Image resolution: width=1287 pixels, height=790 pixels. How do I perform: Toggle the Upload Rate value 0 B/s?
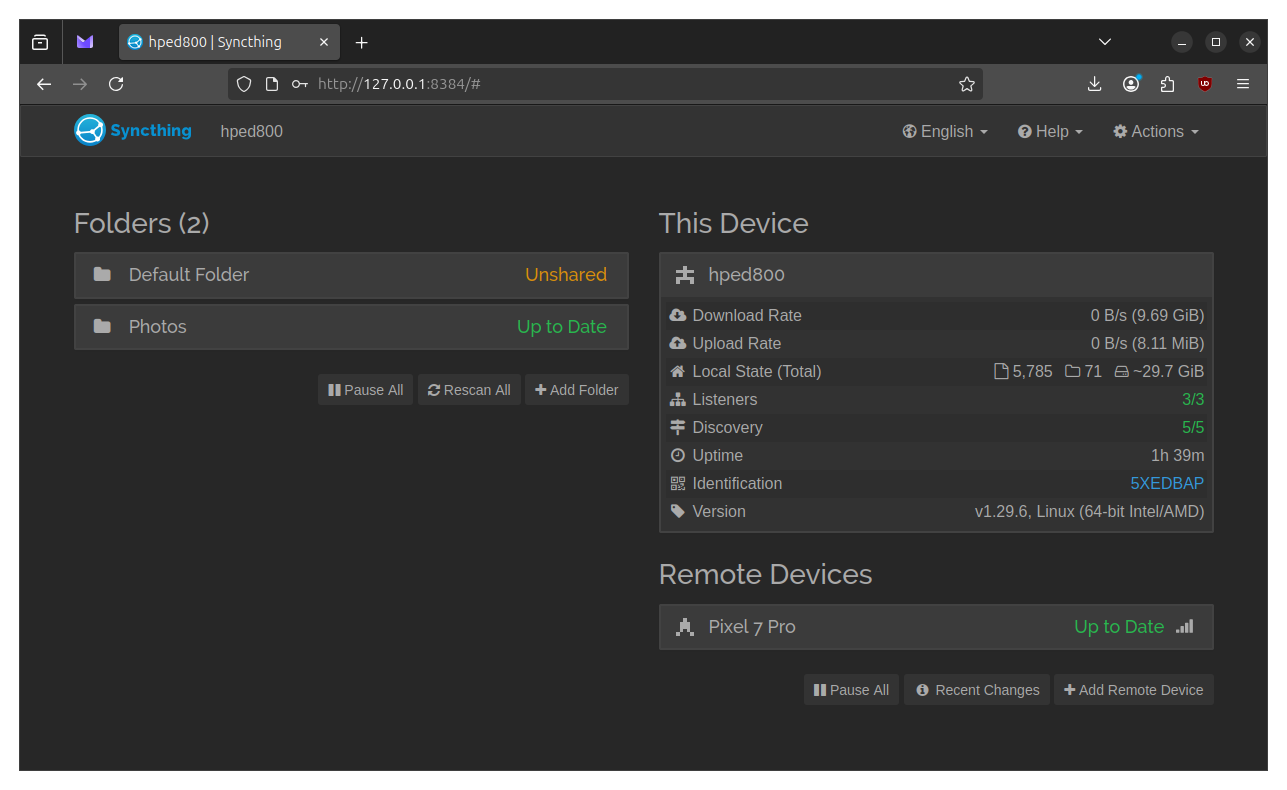[x=1147, y=343]
